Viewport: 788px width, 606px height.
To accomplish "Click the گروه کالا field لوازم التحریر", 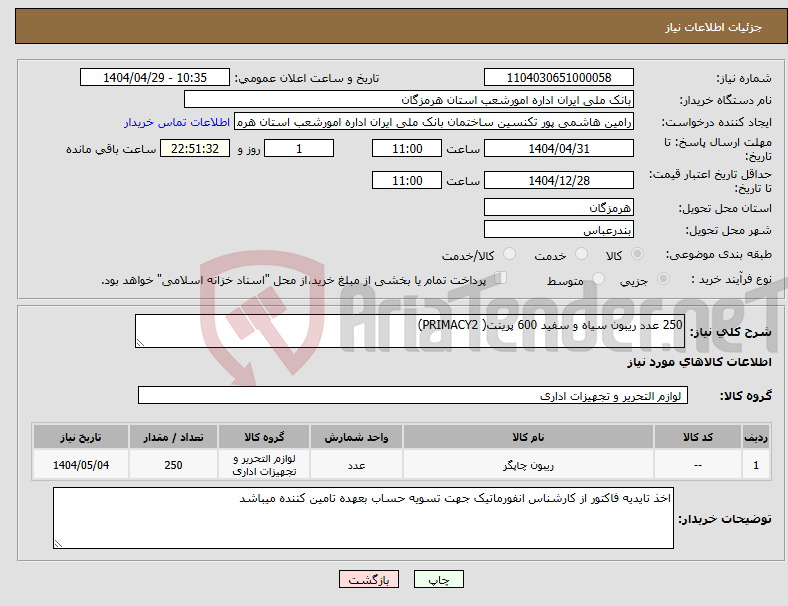I will pos(413,395).
